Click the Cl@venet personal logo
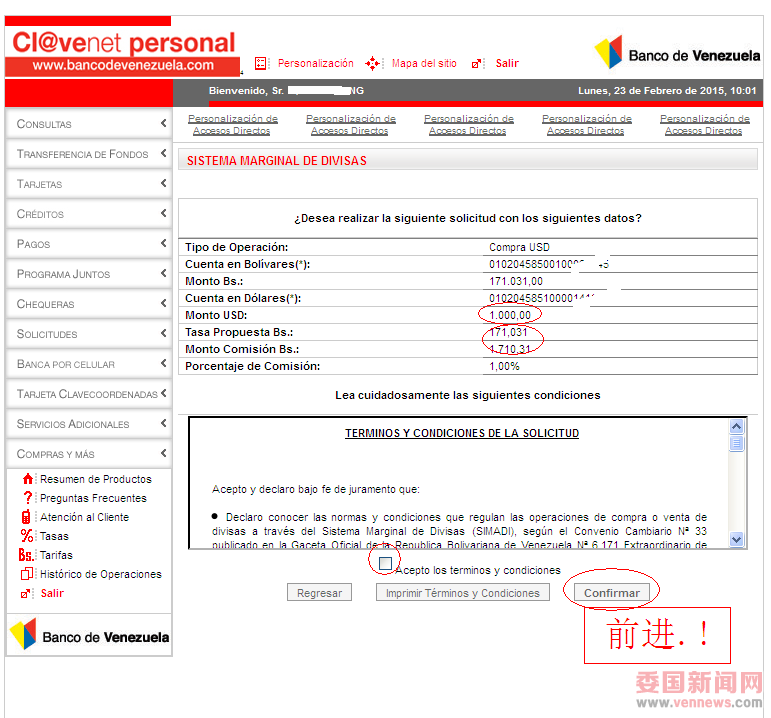This screenshot has height=718, width=771. 123,43
